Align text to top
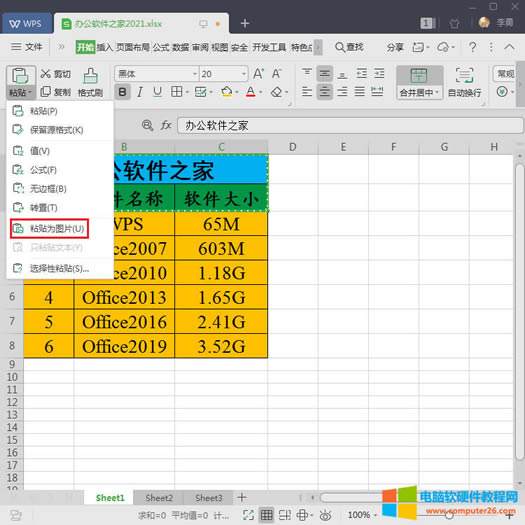The width and height of the screenshot is (525, 525). (x=307, y=73)
